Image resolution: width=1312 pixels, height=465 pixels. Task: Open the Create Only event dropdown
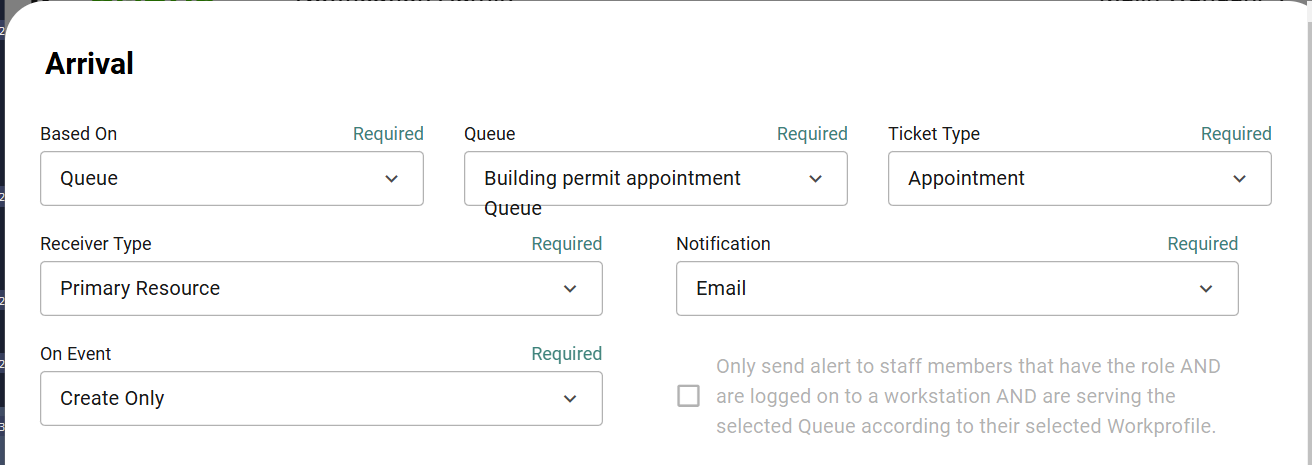point(300,399)
